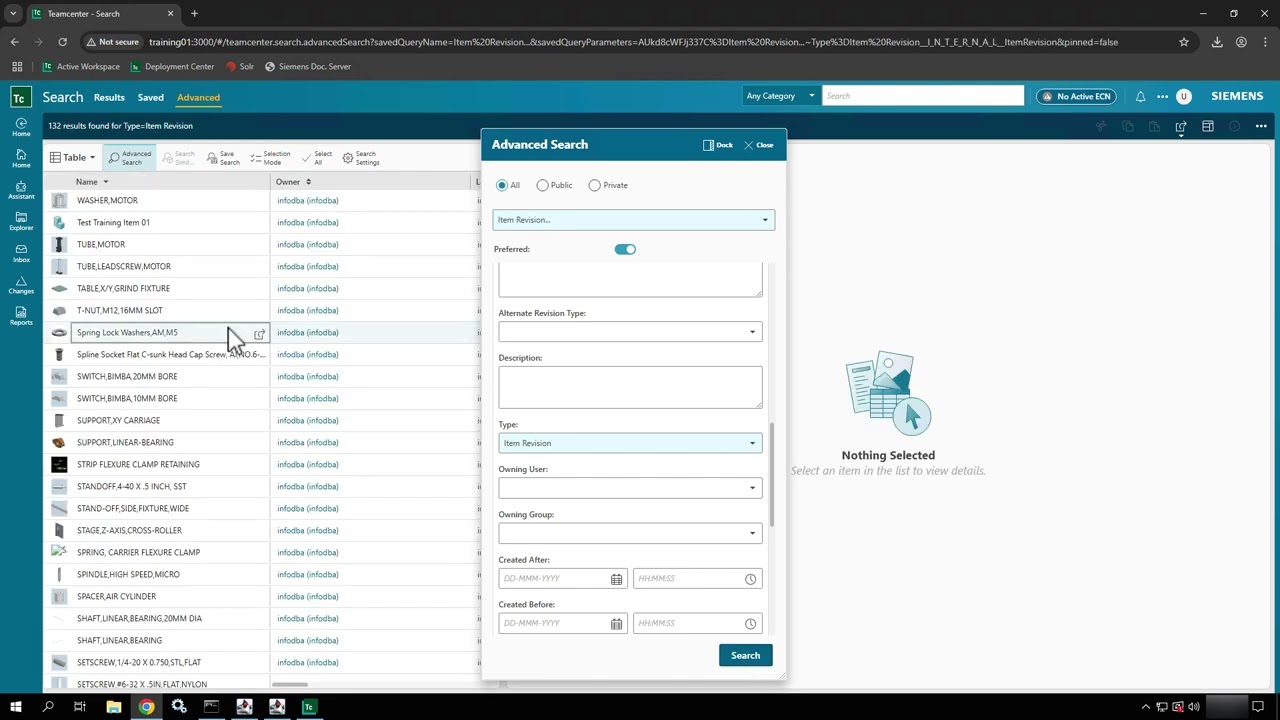Expand the Item Revision saved query dropdown
This screenshot has height=720, width=1280.
click(633, 220)
